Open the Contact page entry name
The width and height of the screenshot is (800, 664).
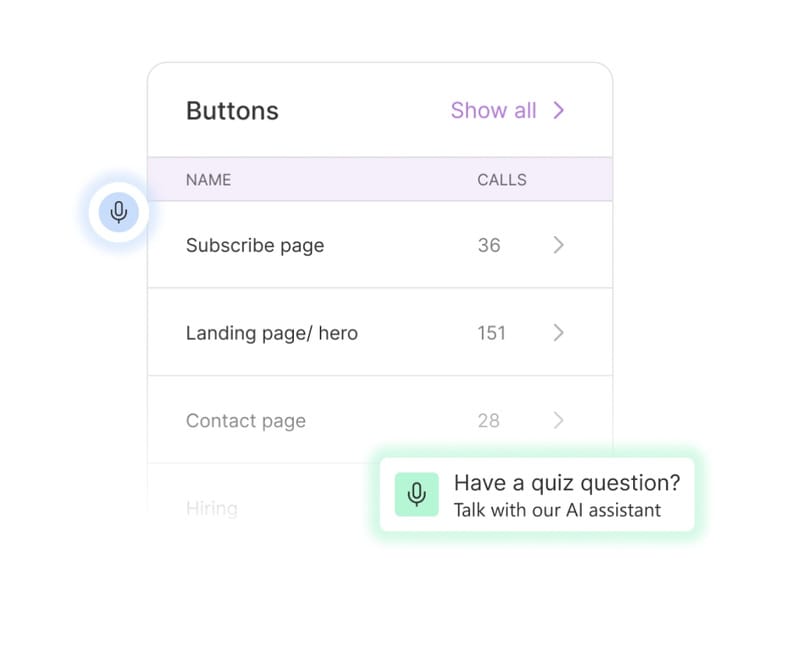tap(246, 421)
